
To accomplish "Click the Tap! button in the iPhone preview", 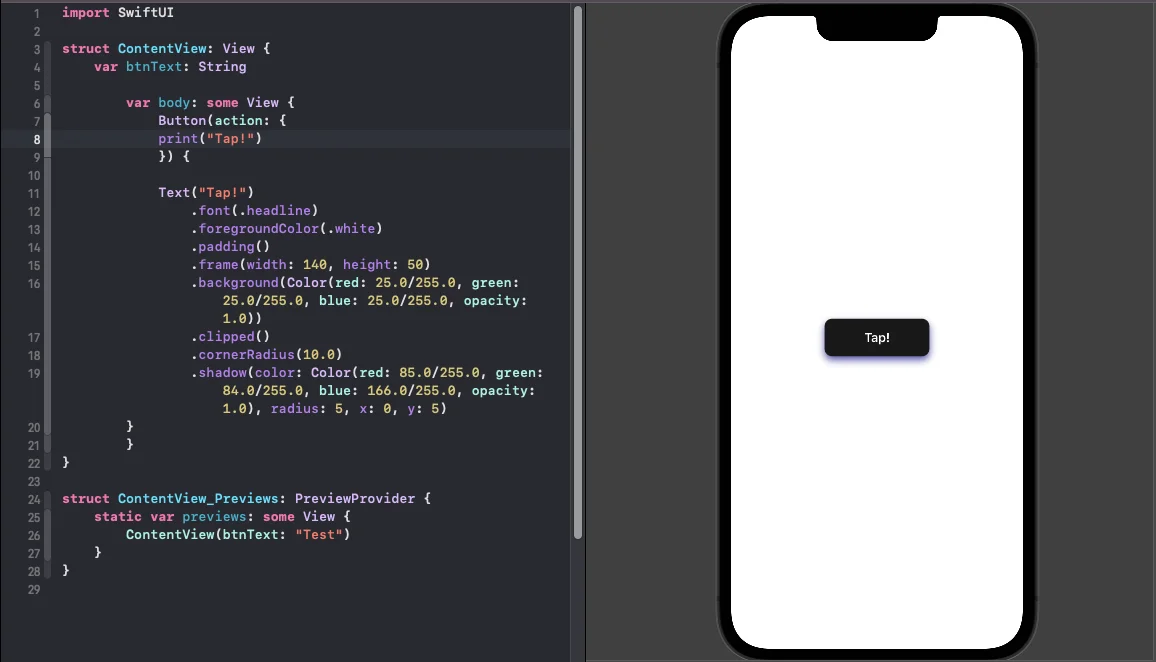I will point(877,338).
